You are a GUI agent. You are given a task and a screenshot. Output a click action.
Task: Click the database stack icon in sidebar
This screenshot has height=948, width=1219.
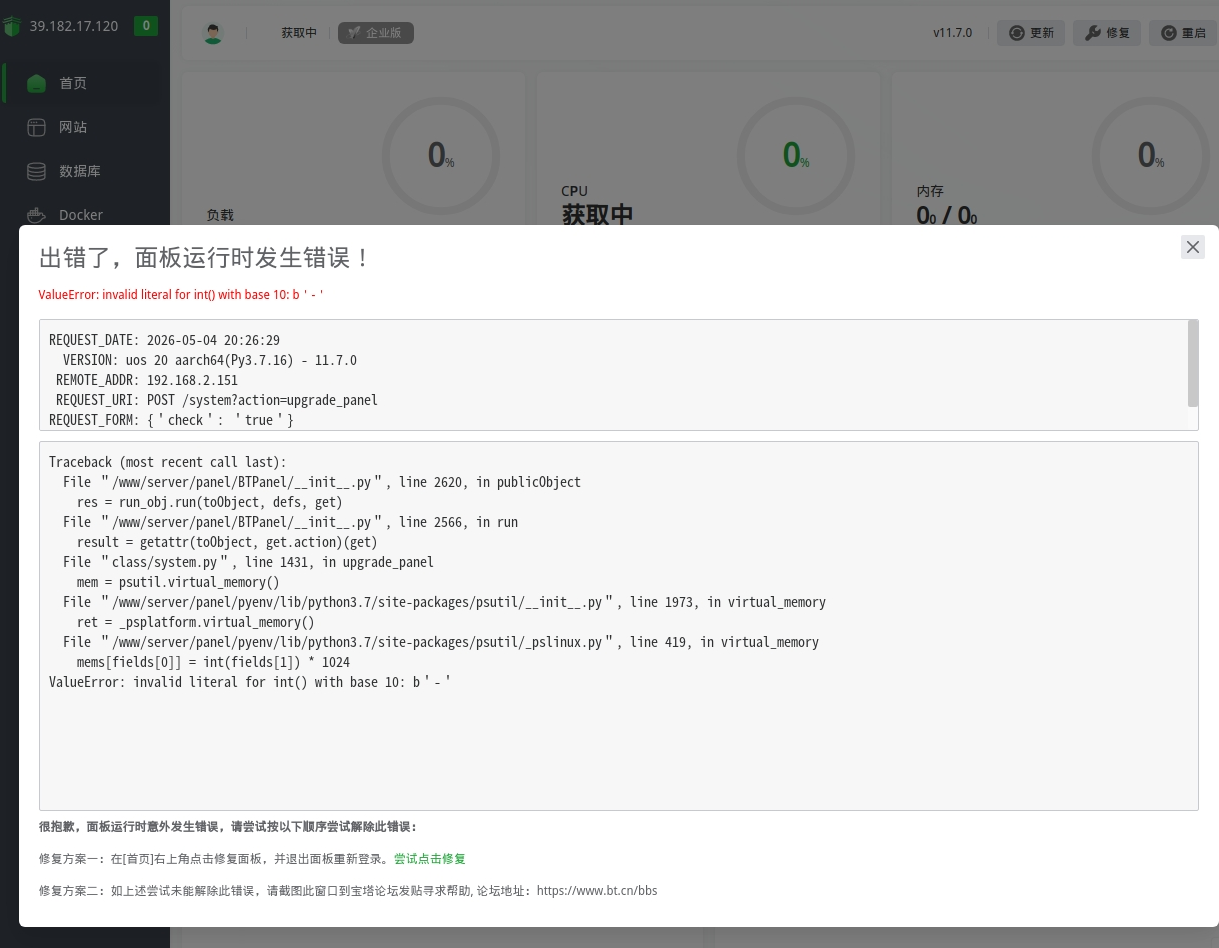(x=36, y=171)
